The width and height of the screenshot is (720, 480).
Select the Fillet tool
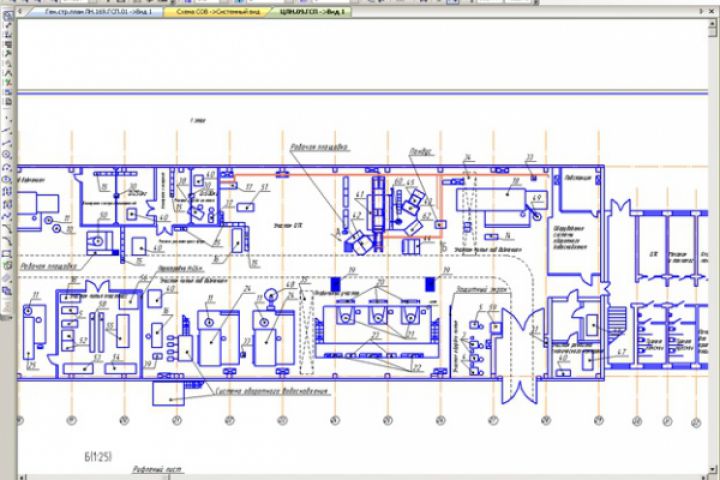7,240
